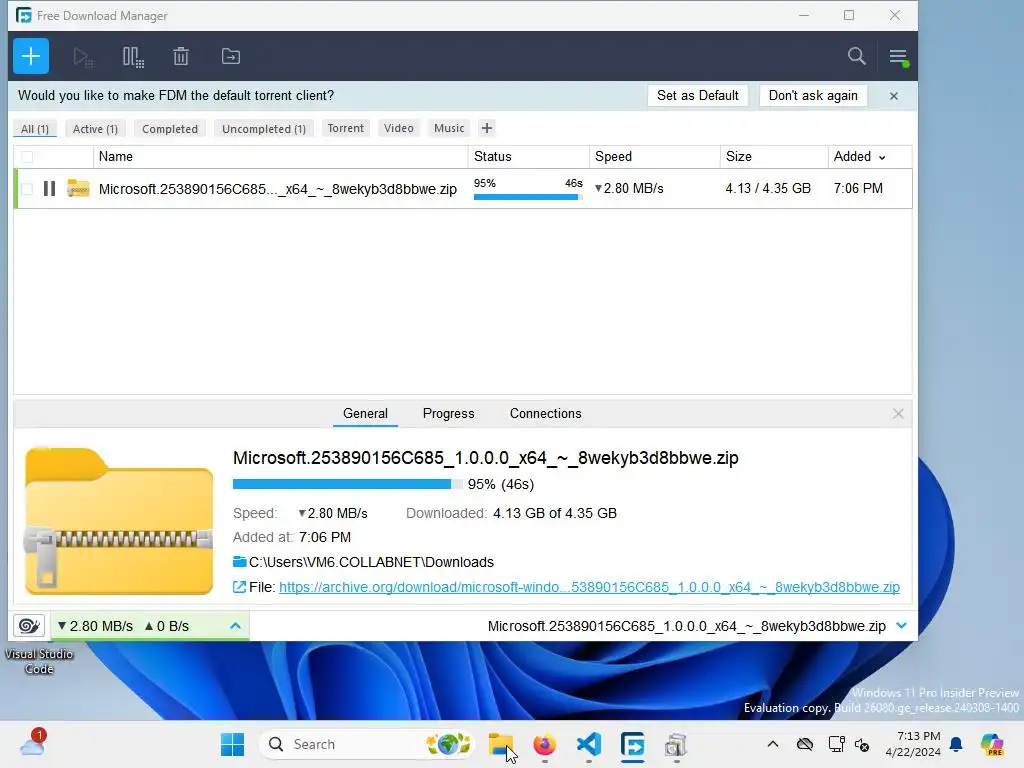Filter by Active (1) downloads
This screenshot has width=1024, height=768.
pyautogui.click(x=95, y=129)
